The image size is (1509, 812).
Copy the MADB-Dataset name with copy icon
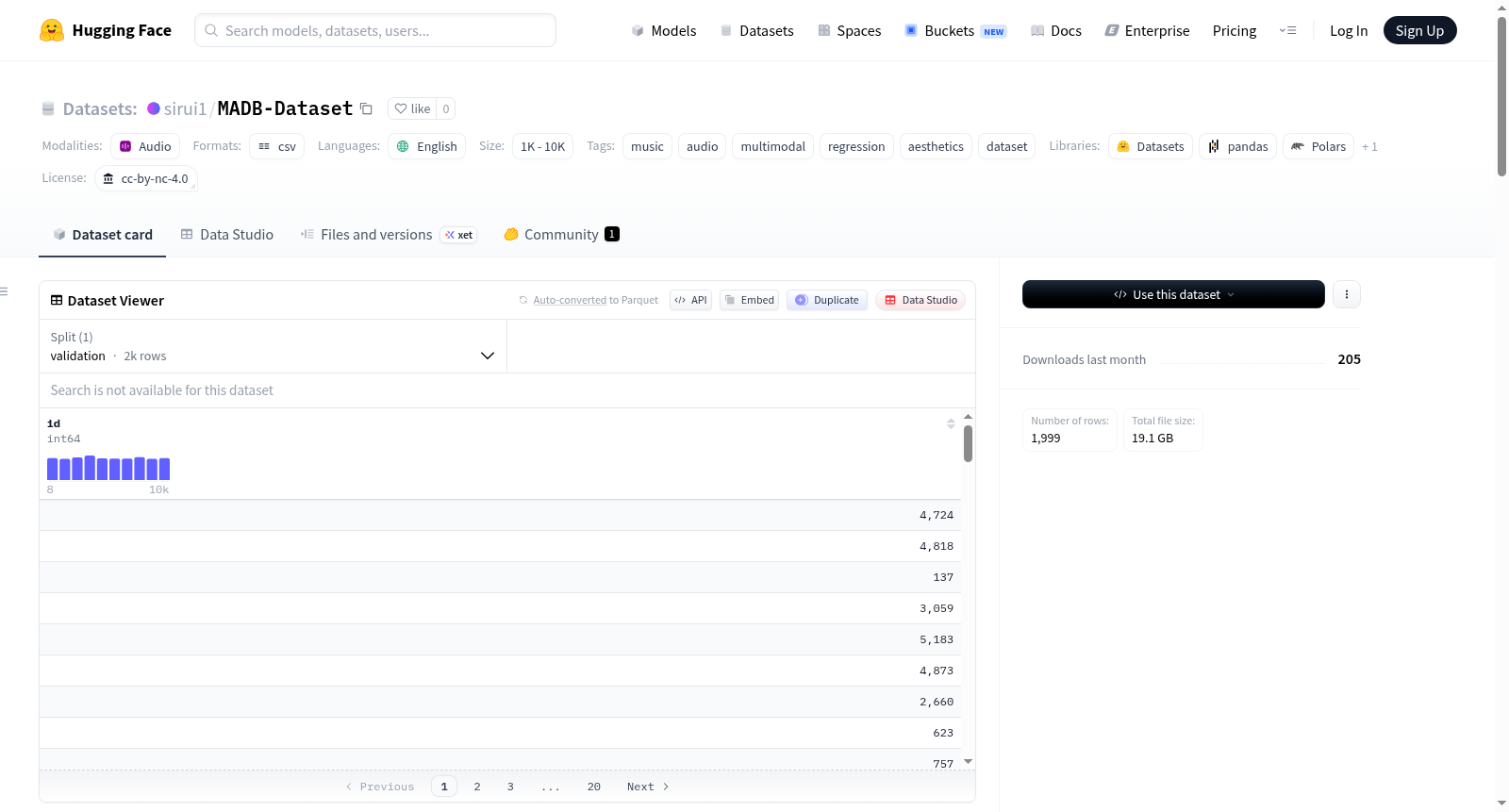tap(366, 109)
